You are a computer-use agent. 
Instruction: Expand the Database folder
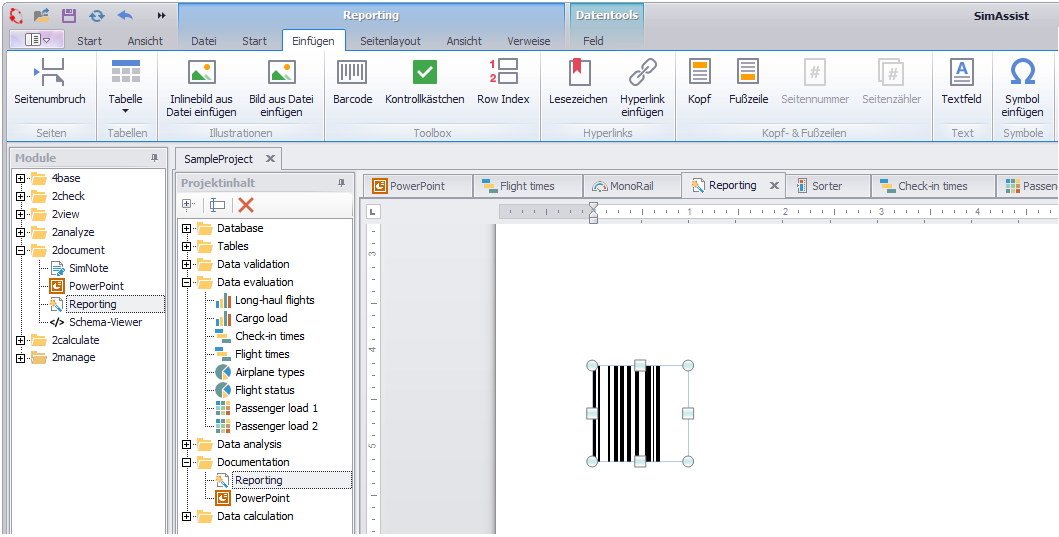point(186,228)
